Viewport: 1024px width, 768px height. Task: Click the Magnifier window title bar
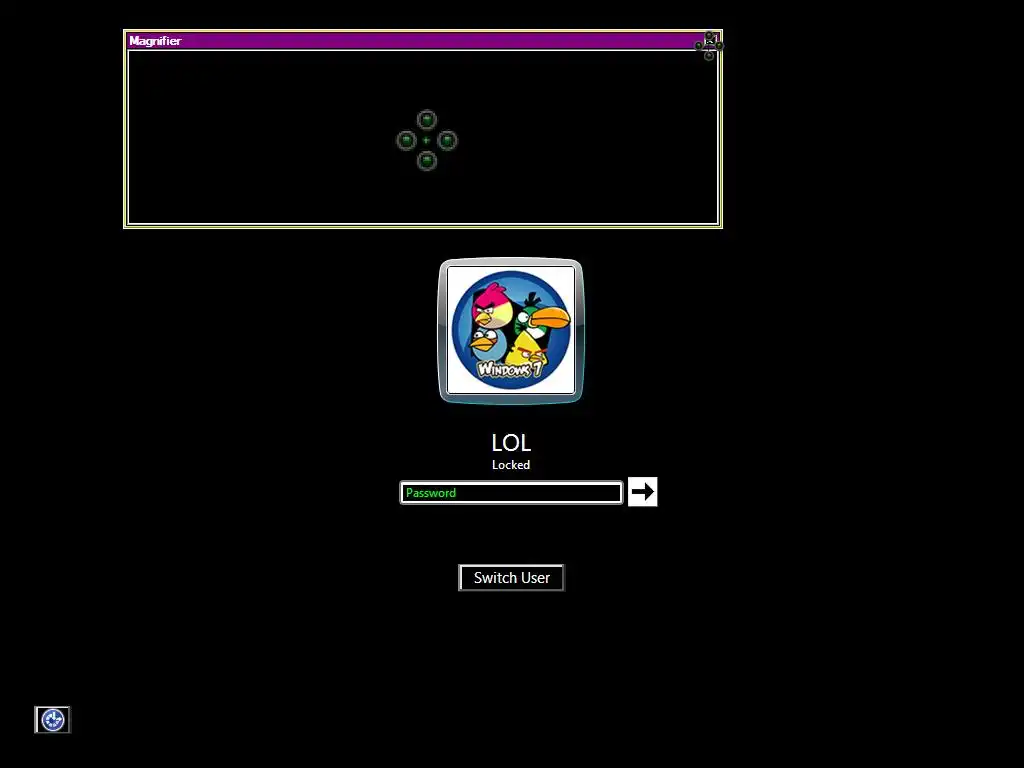[423, 40]
